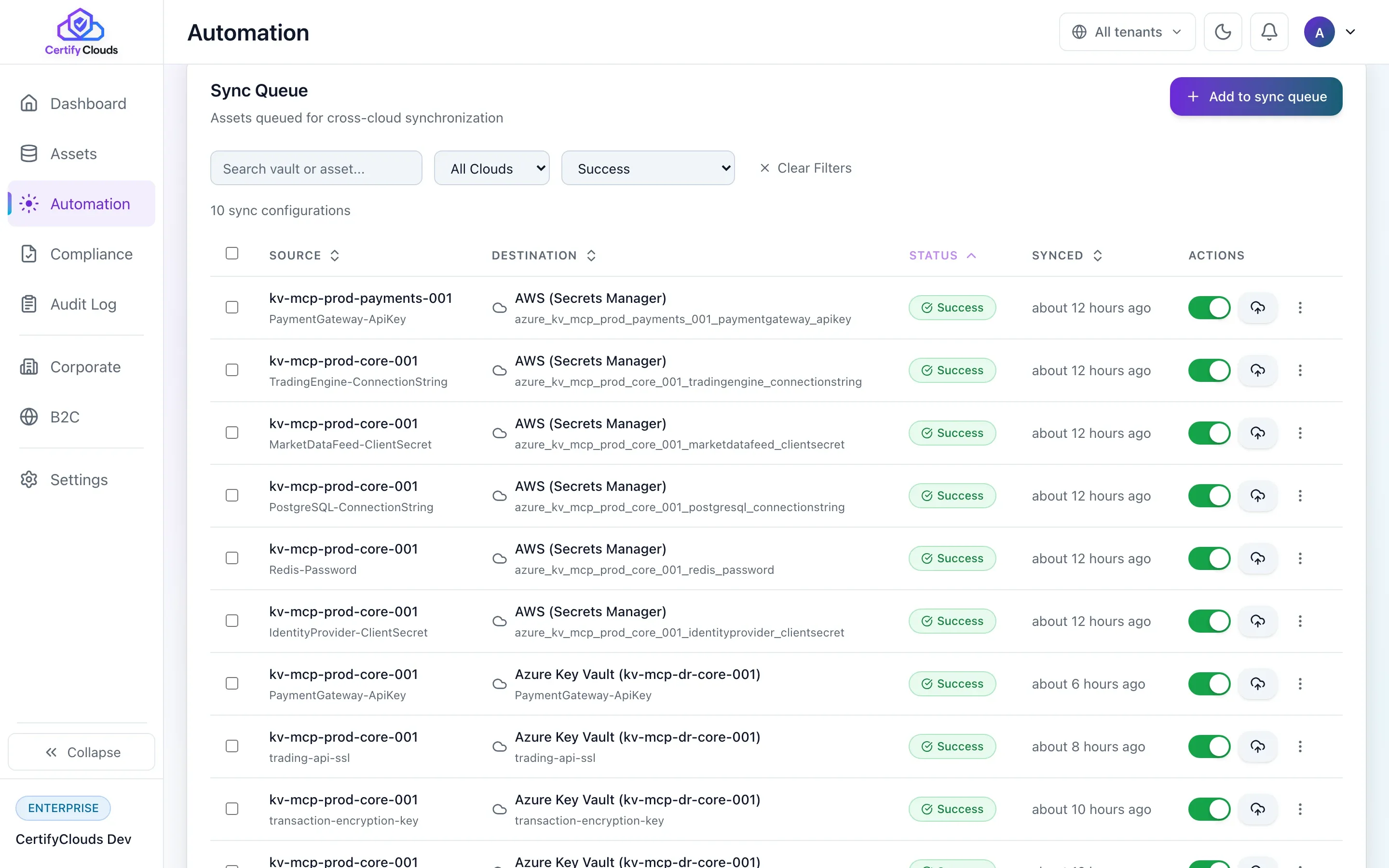Open more actions for IdentityProvider-ClientSecret row

point(1300,621)
